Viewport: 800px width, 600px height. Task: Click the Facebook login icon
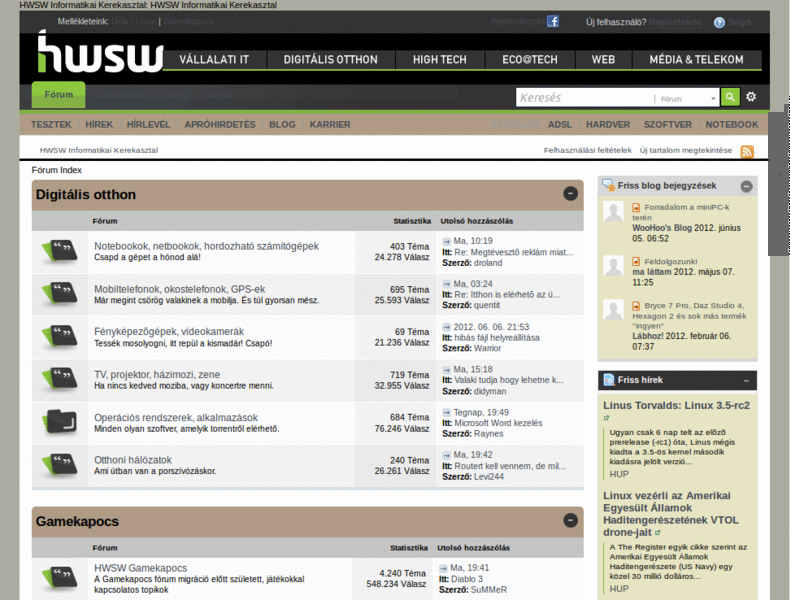(x=553, y=21)
